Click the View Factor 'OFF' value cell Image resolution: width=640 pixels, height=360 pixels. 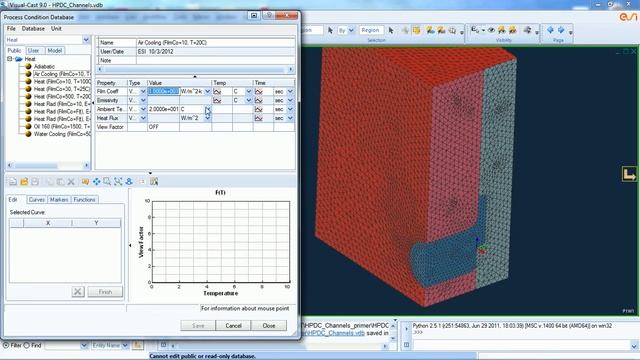pyautogui.click(x=163, y=127)
